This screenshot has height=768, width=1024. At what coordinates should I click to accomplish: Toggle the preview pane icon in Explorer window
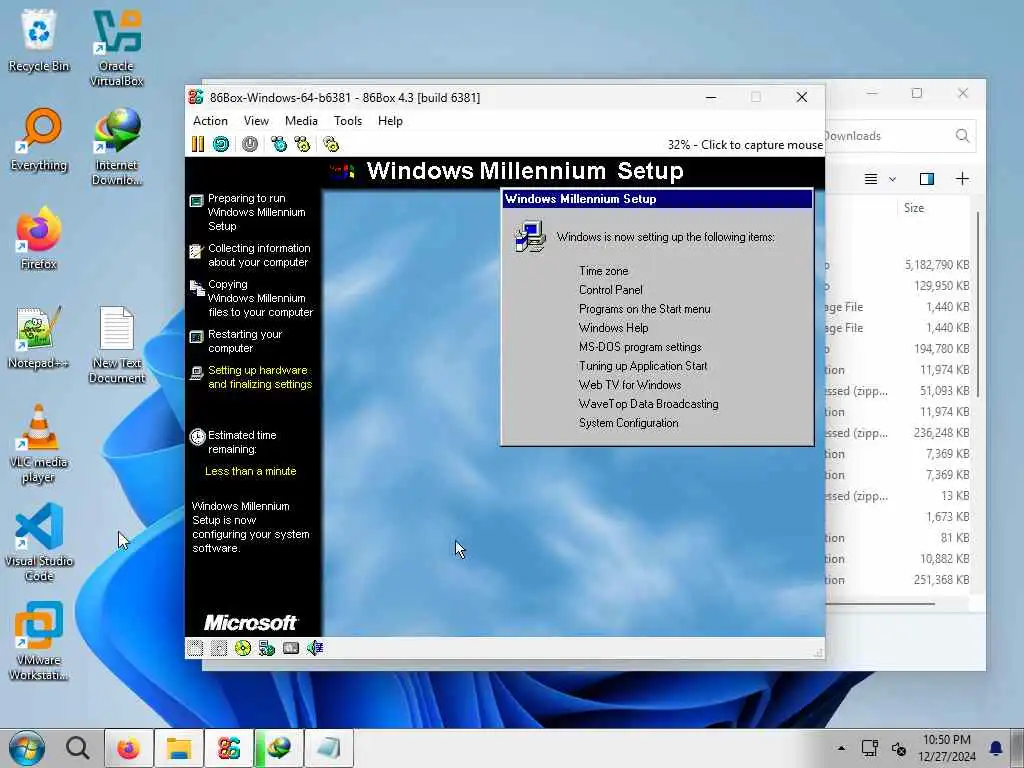927,179
